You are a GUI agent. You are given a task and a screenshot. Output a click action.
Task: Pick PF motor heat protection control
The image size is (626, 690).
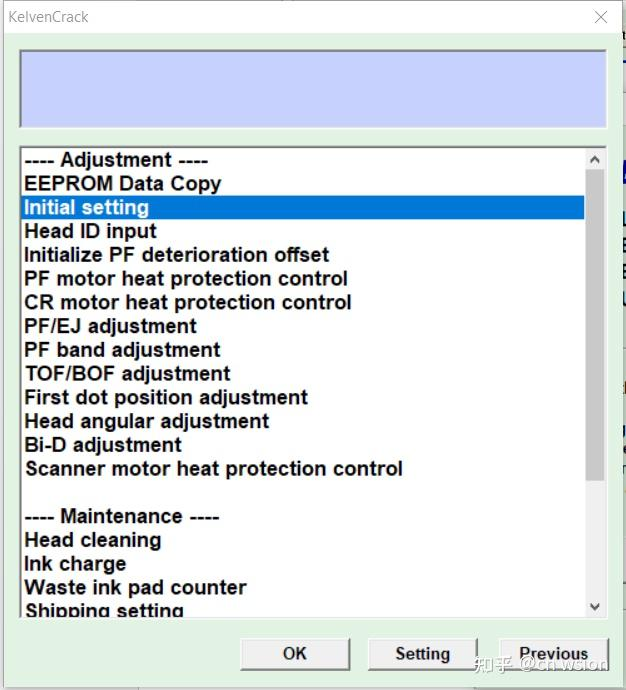tap(185, 279)
